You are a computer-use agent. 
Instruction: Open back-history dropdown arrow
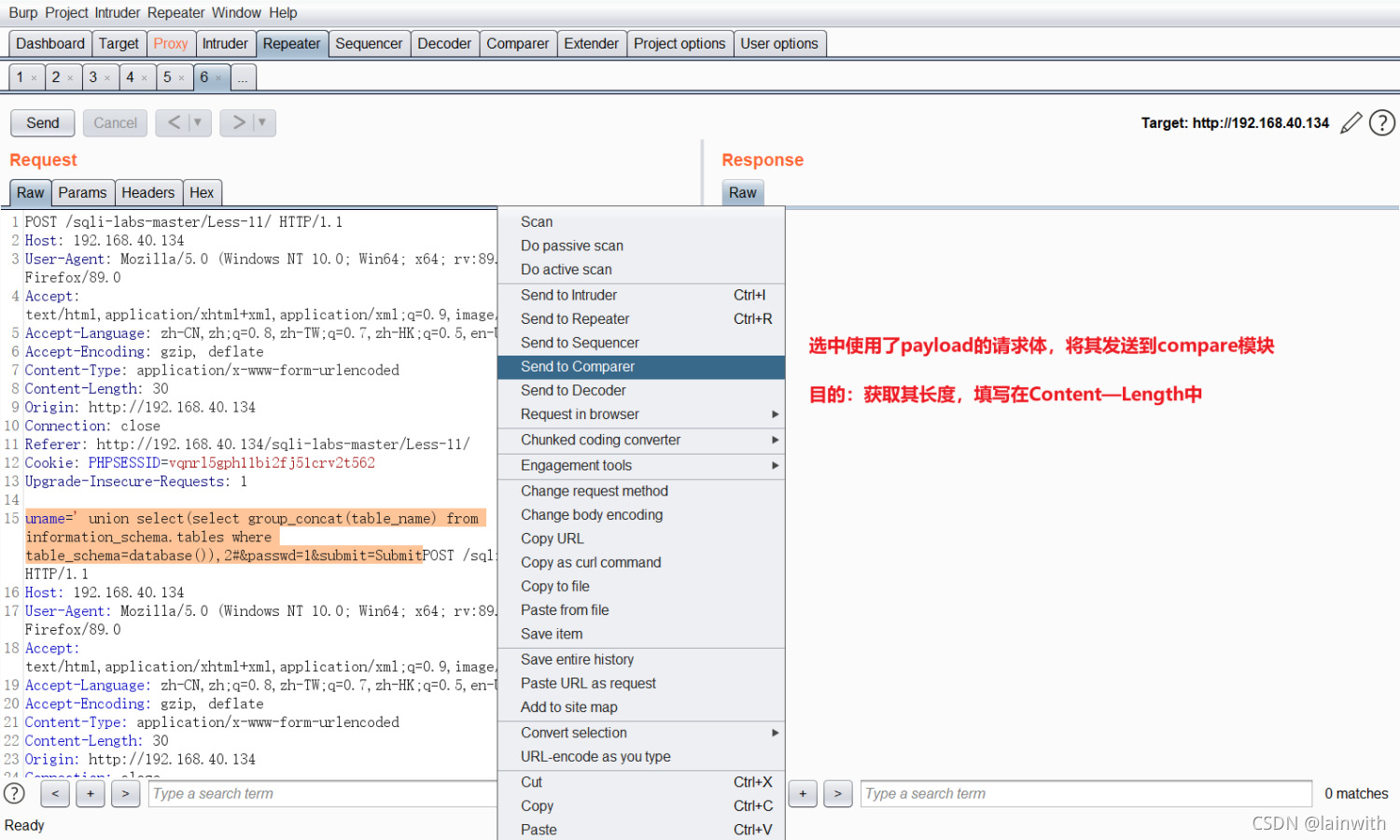click(x=198, y=122)
